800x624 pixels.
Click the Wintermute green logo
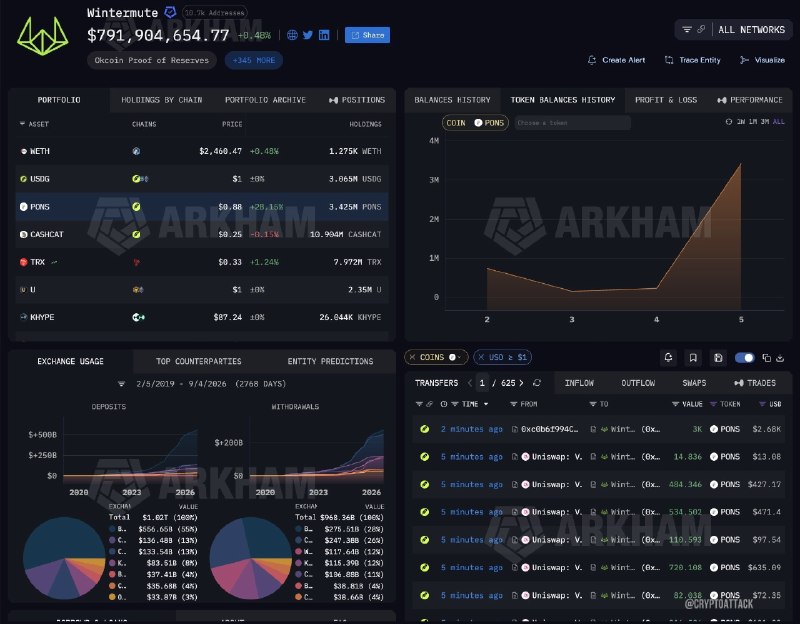pos(43,36)
